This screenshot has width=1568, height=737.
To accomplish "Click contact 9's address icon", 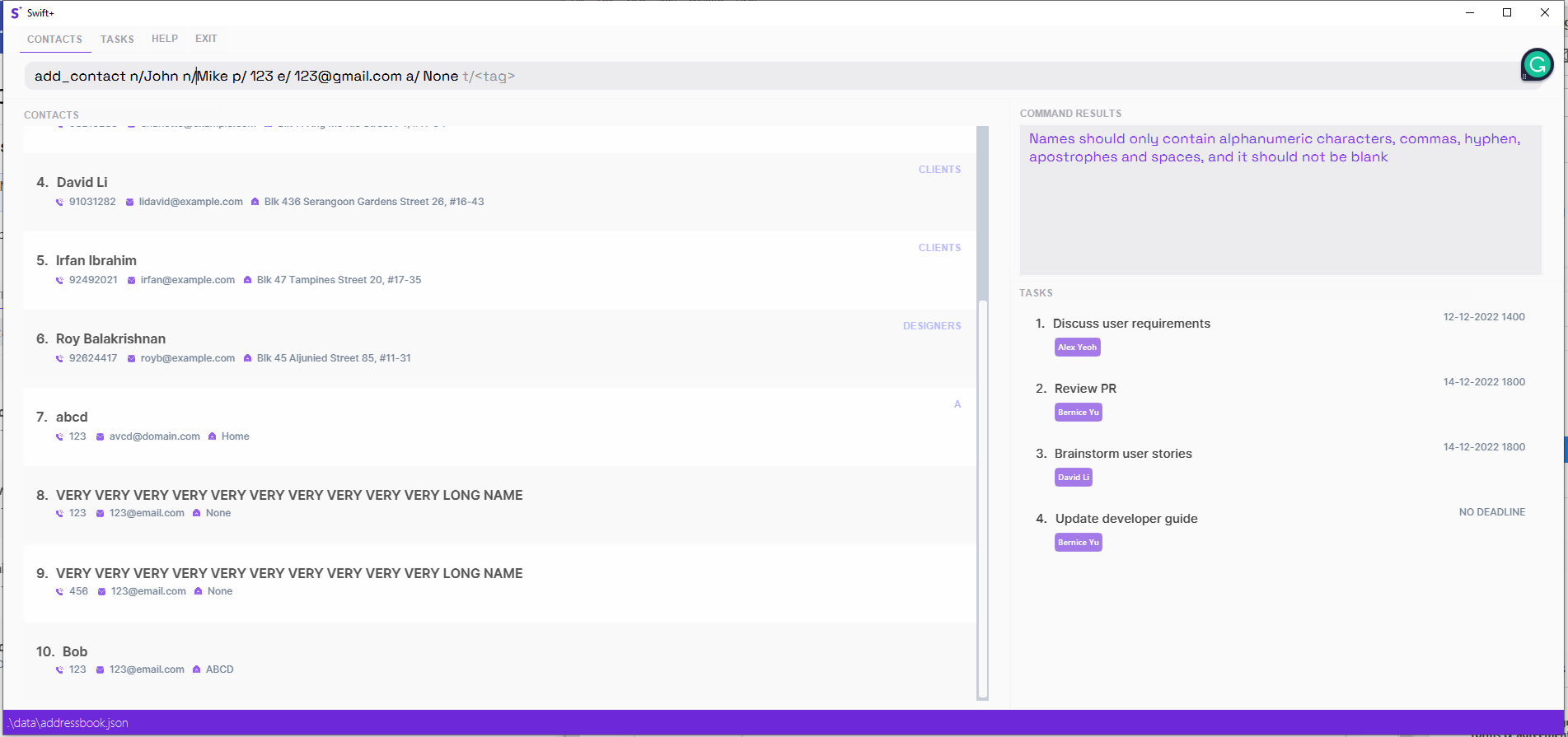I will coord(198,591).
